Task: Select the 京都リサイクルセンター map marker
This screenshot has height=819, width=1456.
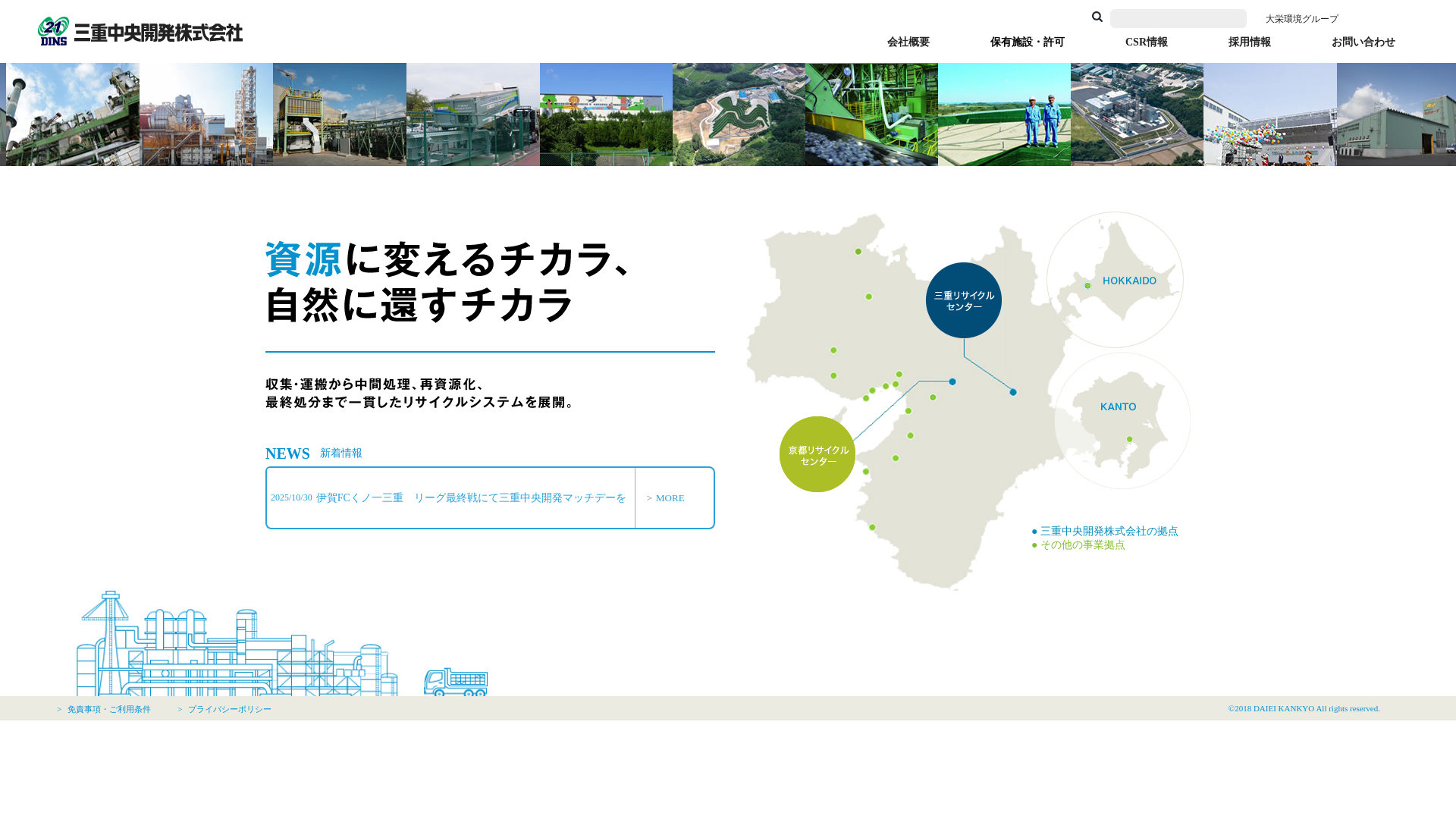Action: coord(817,453)
